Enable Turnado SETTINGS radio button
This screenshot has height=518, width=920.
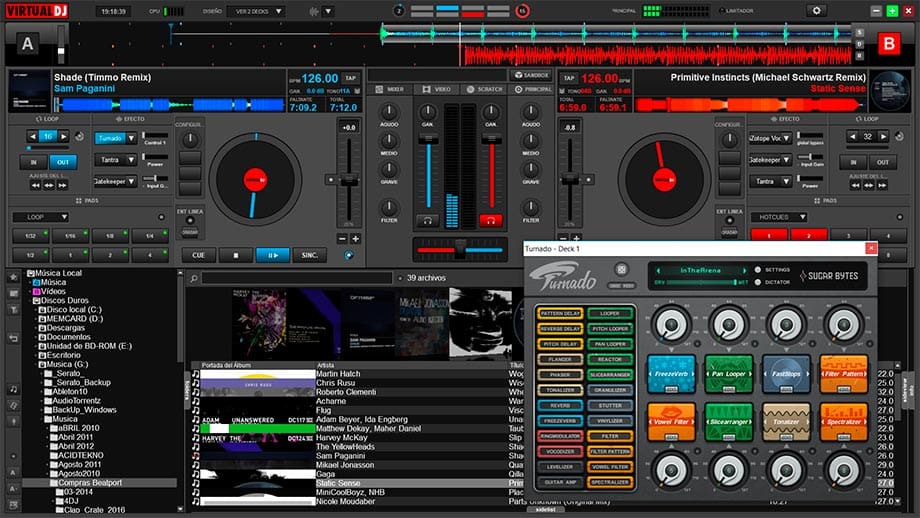point(757,270)
